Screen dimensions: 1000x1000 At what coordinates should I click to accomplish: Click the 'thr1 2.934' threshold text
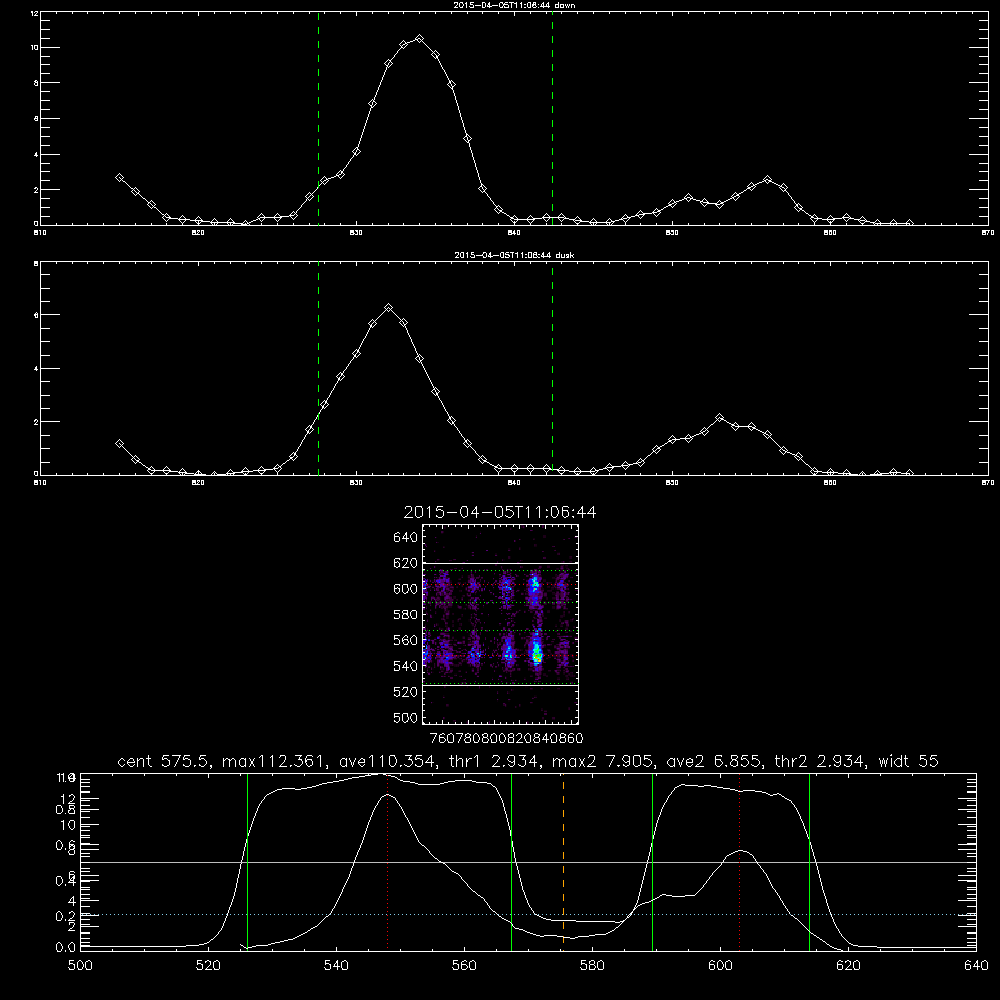[x=496, y=761]
